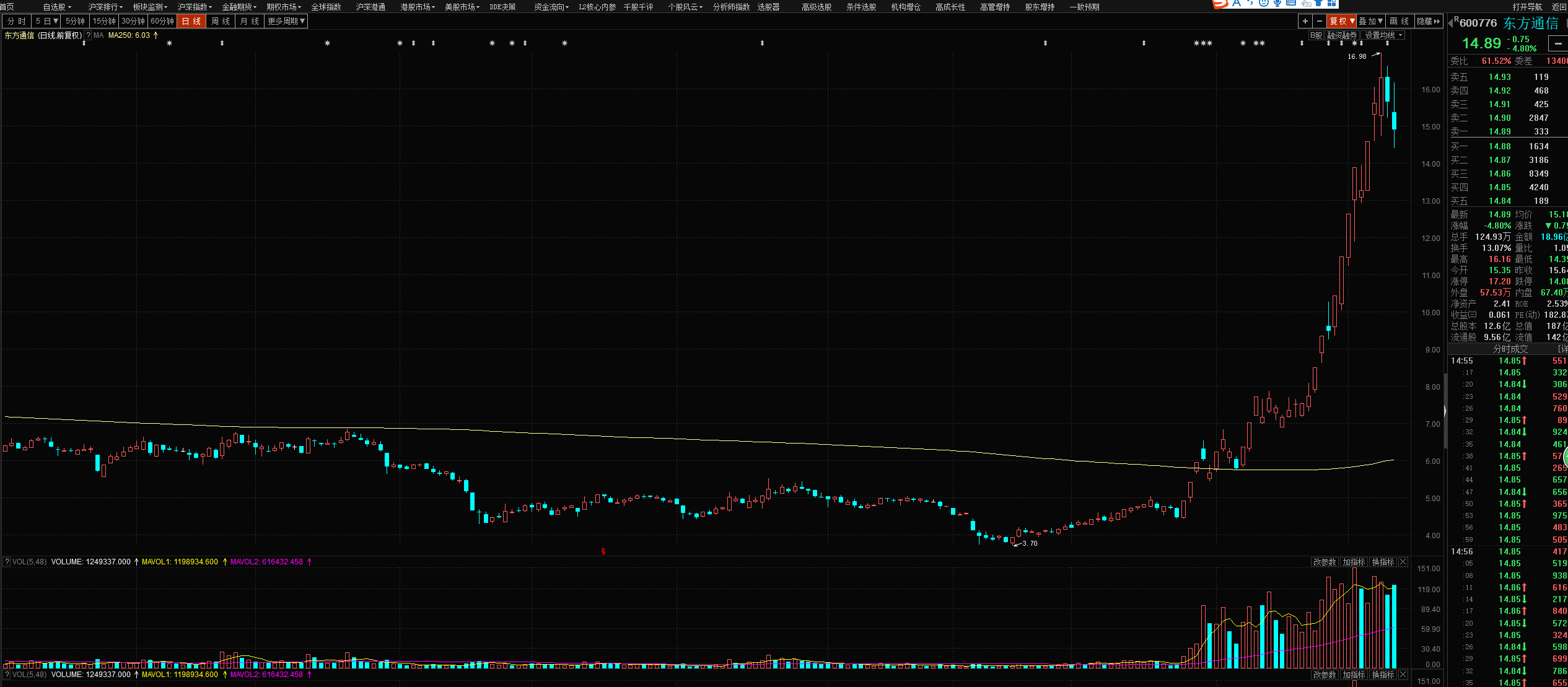Close the upper volume indicator panel with X
Image resolution: width=1568 pixels, height=687 pixels.
tap(1403, 562)
